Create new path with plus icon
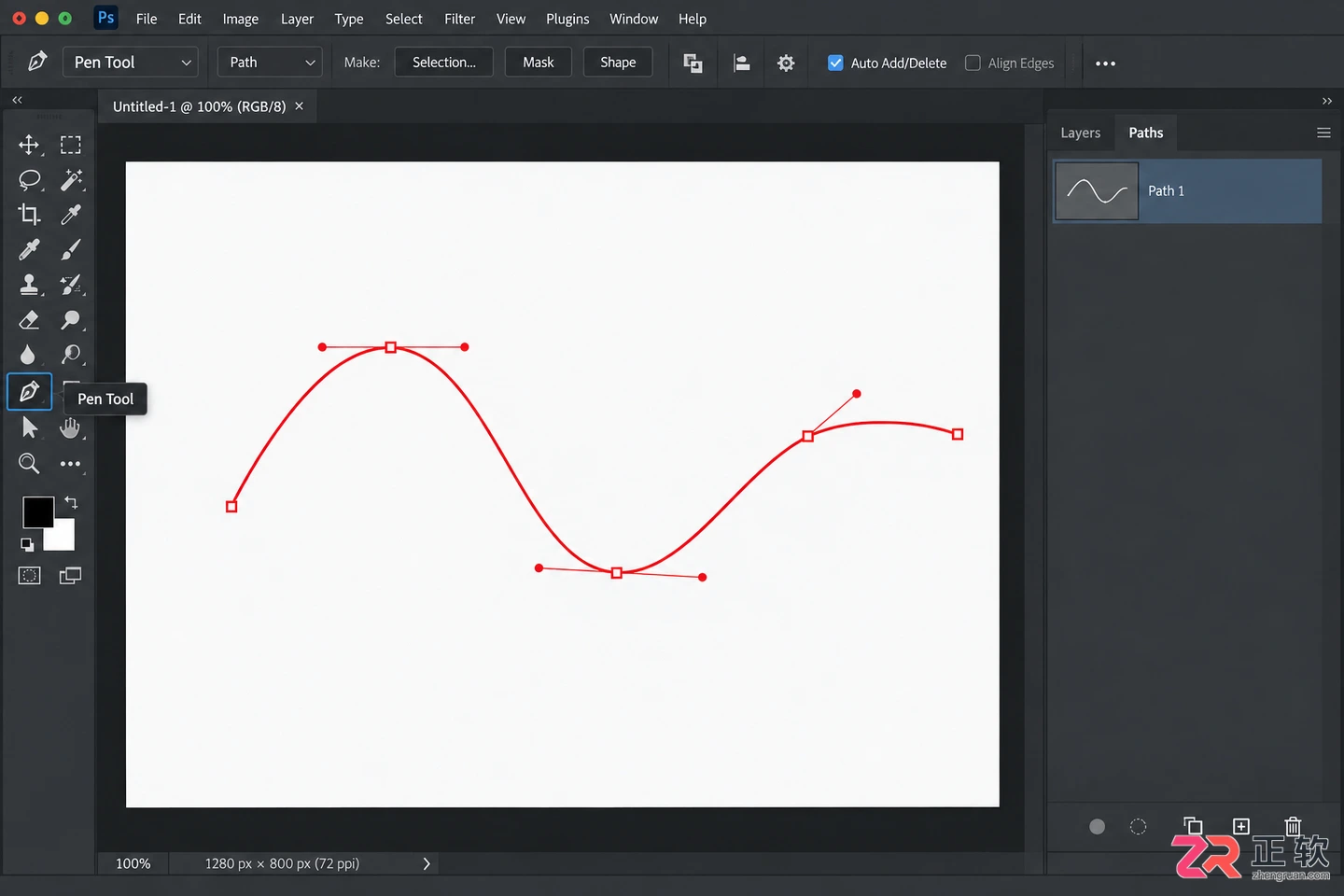The width and height of the screenshot is (1344, 896). pos(1241,826)
